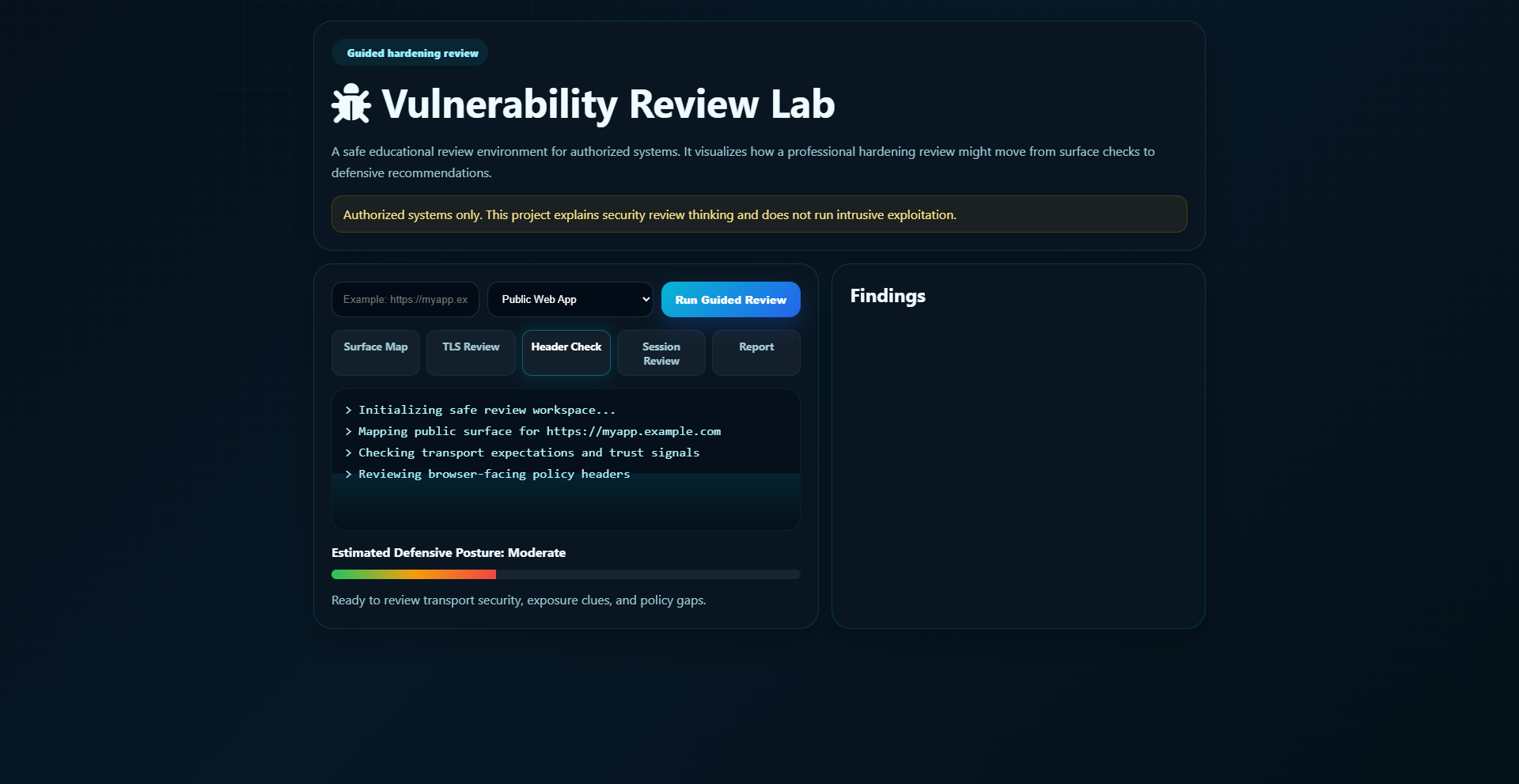Image resolution: width=1519 pixels, height=784 pixels.
Task: Click the bug icon next to the title
Action: point(351,103)
